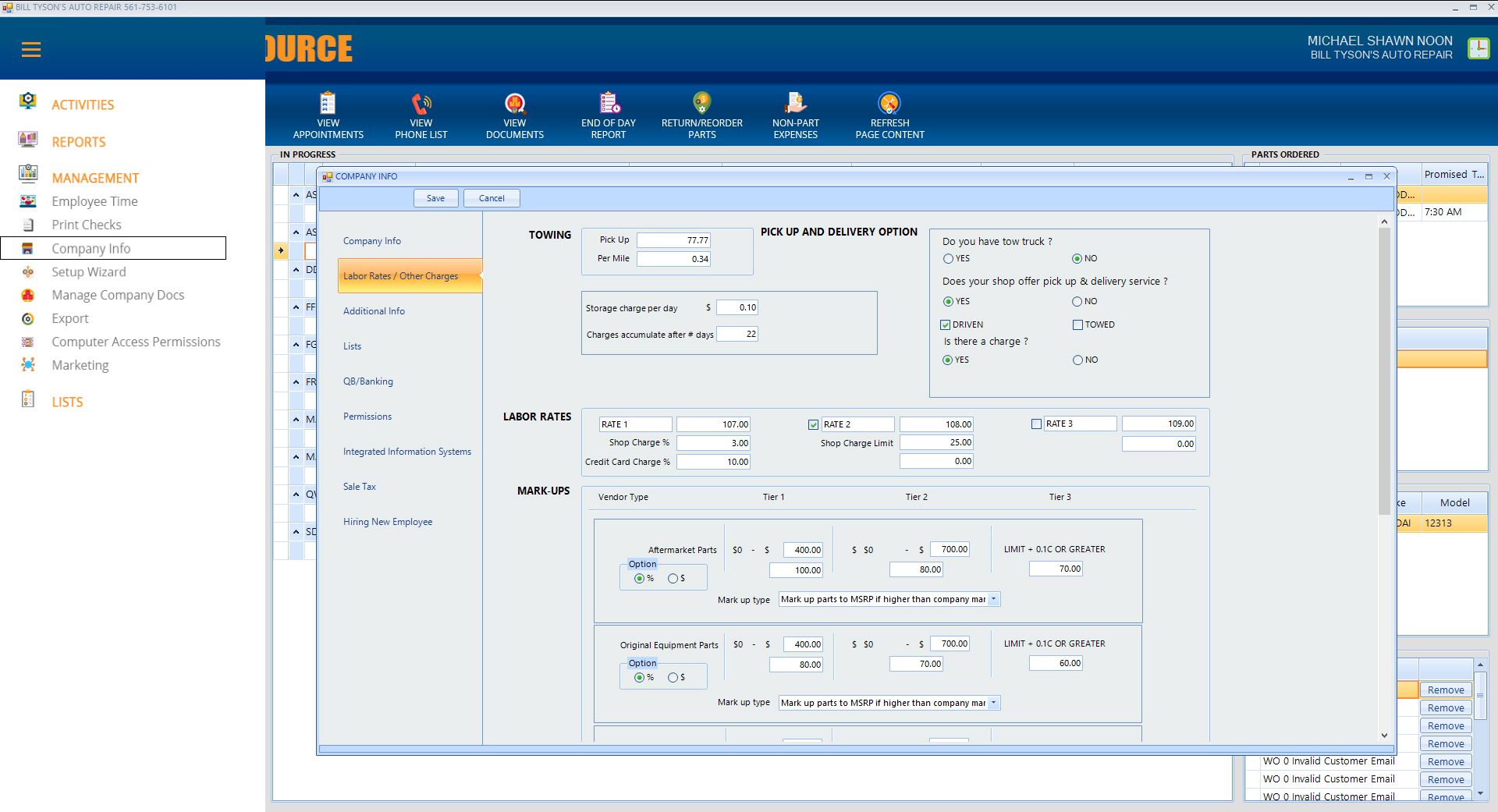Click the time clock icon beside user name

coord(1478,48)
